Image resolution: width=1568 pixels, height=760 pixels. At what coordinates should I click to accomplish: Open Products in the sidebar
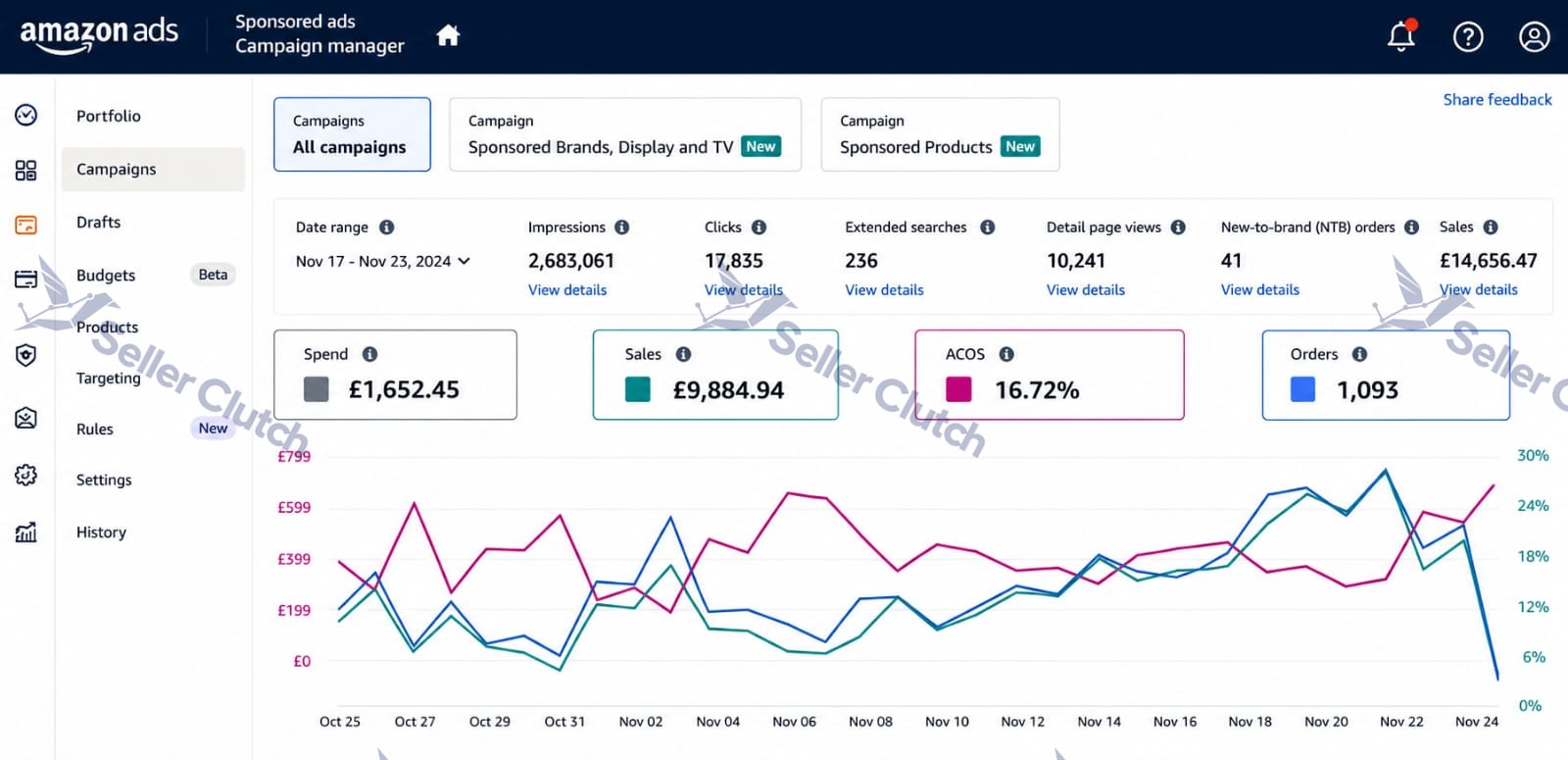tap(108, 328)
